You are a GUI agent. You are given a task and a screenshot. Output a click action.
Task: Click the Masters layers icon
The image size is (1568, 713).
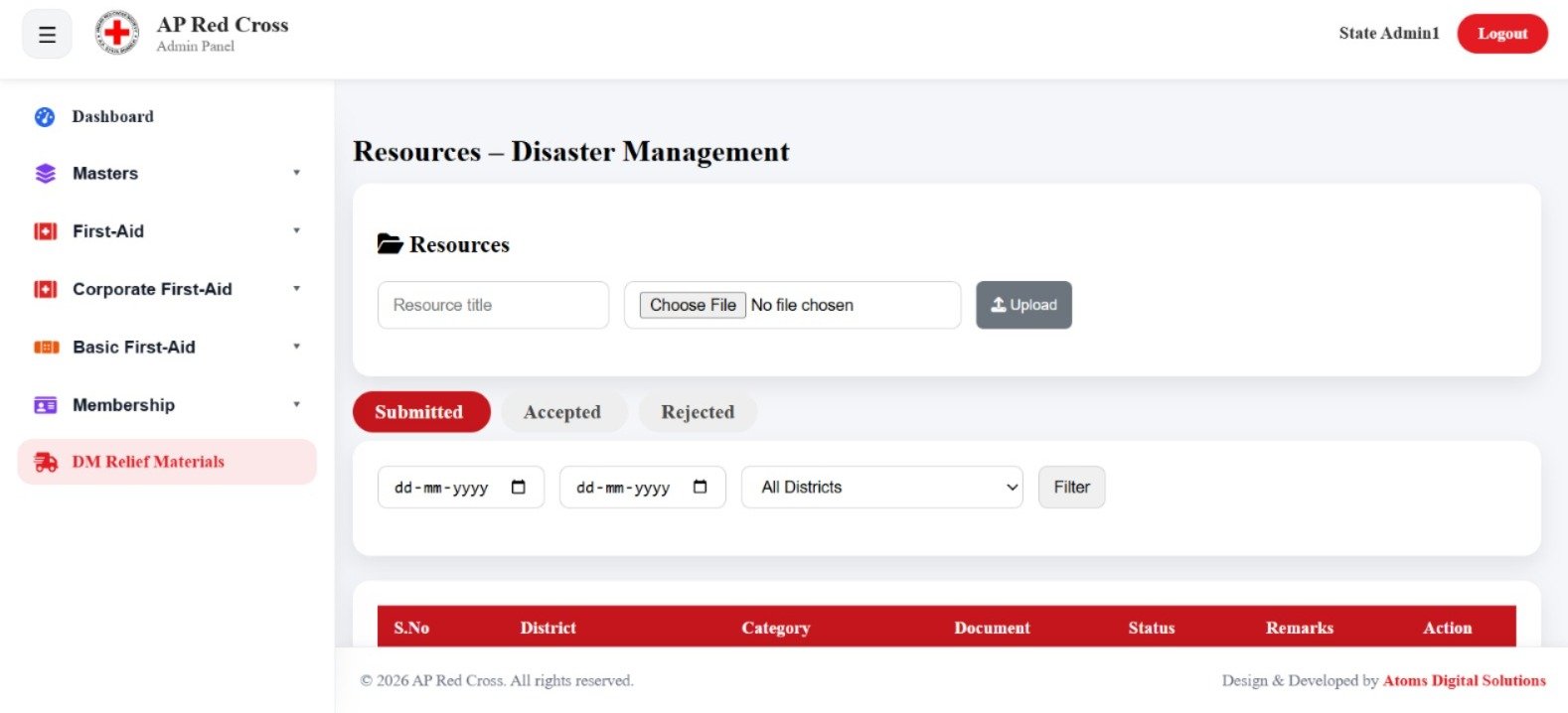(x=46, y=174)
